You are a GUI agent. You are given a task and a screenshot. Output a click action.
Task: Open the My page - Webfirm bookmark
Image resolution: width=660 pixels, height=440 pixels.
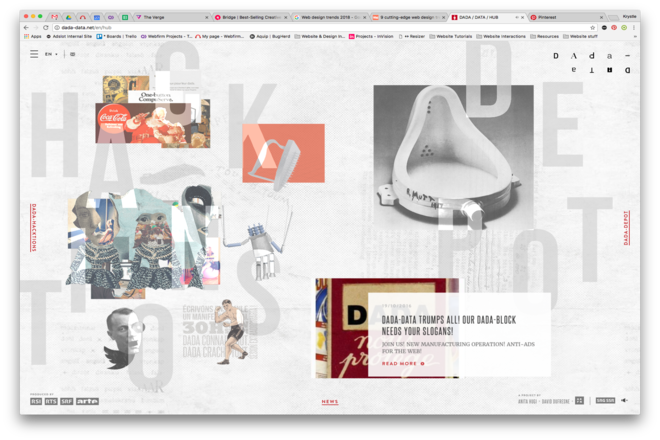point(219,36)
